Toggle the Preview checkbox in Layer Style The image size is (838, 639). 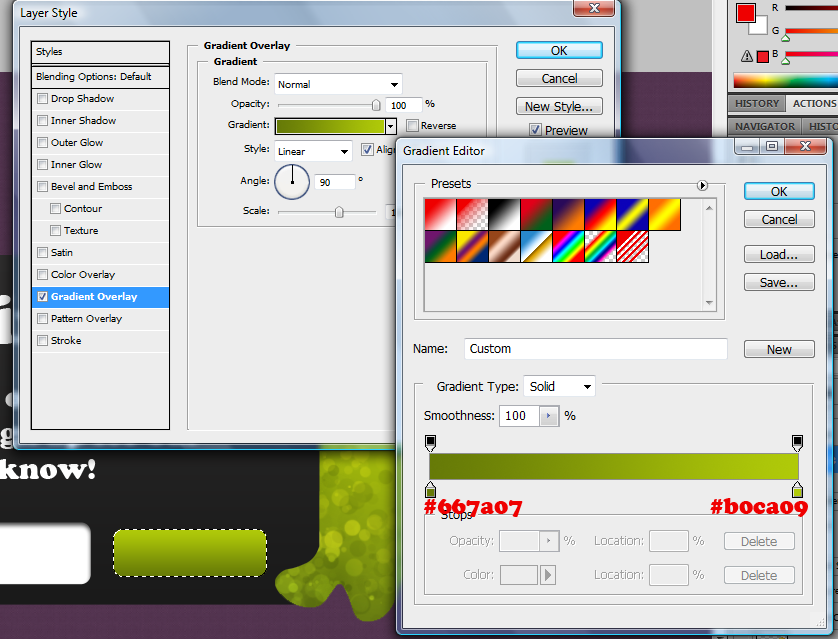tap(535, 130)
